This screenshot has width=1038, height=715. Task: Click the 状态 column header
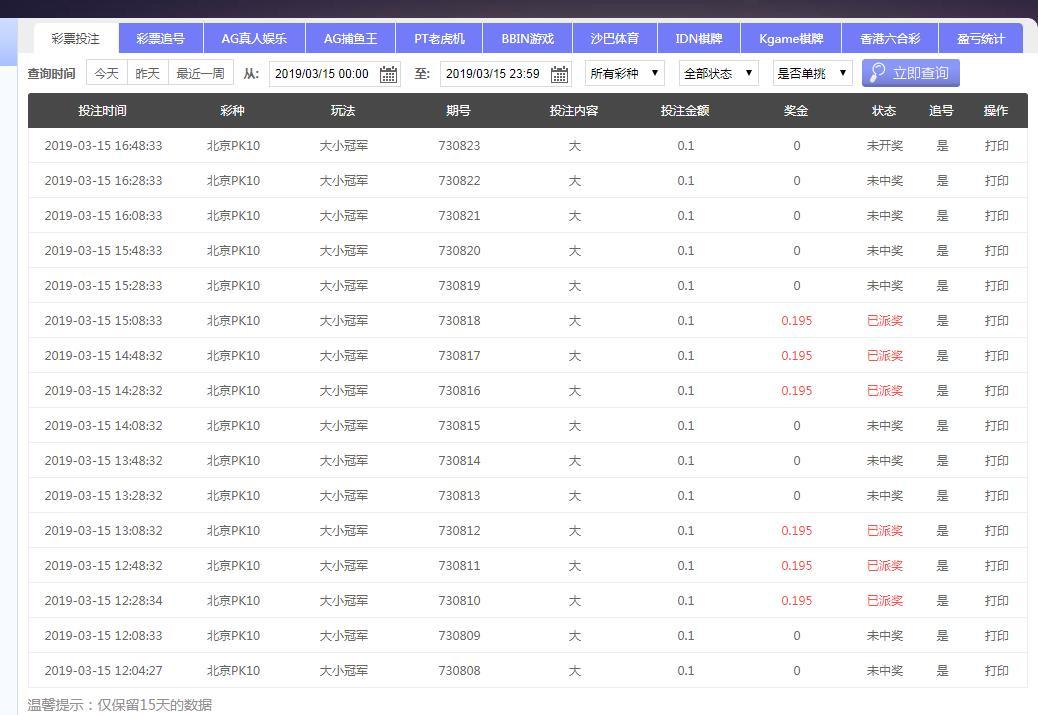click(x=884, y=111)
